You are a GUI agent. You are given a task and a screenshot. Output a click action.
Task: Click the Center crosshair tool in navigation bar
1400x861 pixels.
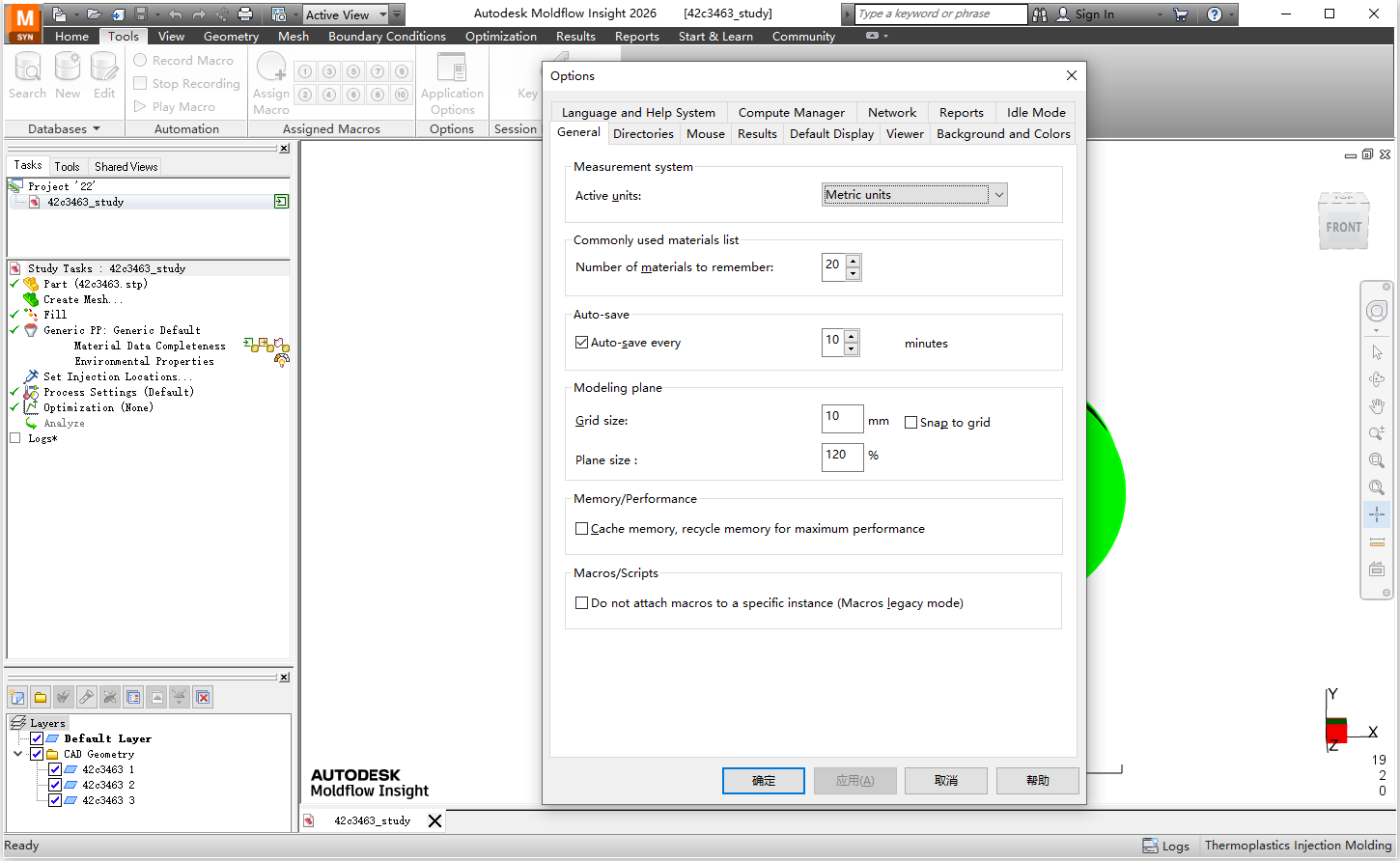tap(1377, 514)
